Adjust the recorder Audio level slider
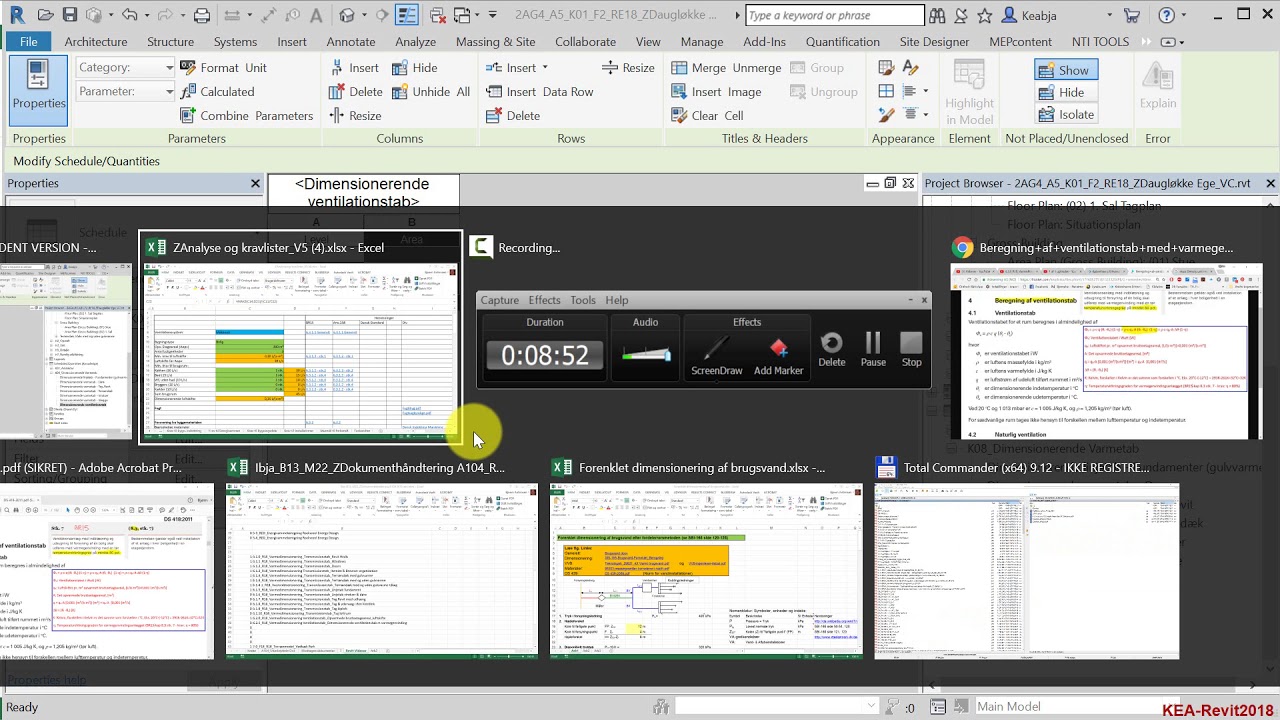Viewport: 1280px width, 720px height. (x=646, y=354)
